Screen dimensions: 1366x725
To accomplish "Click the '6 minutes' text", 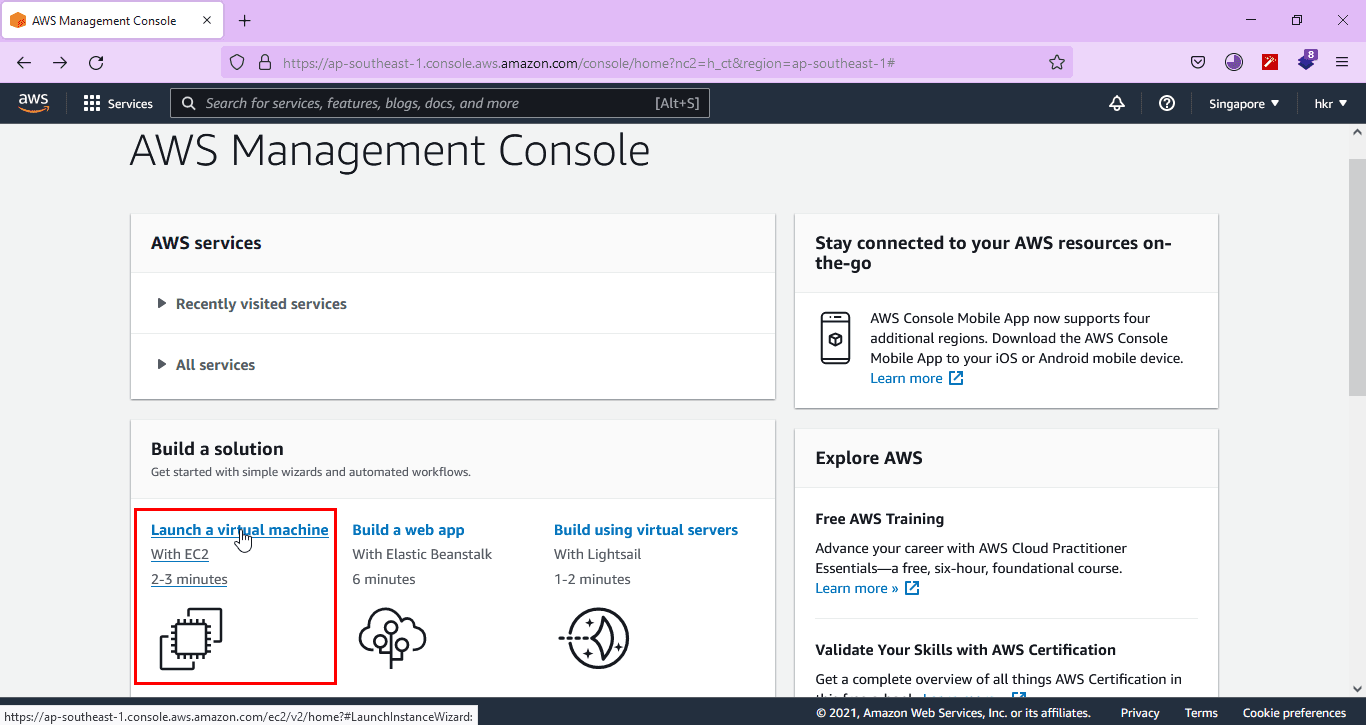I will tap(384, 579).
